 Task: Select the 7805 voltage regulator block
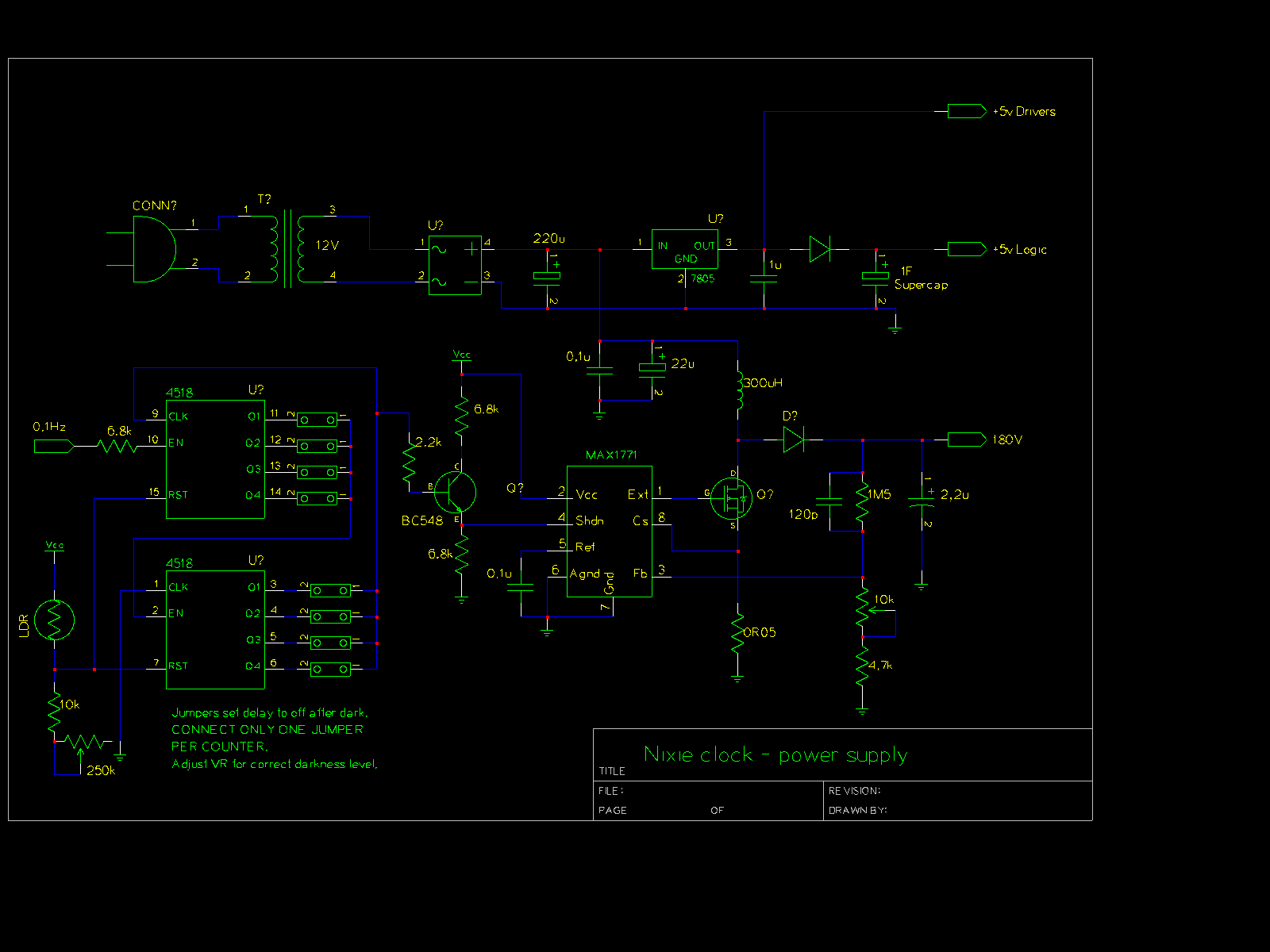[x=684, y=250]
